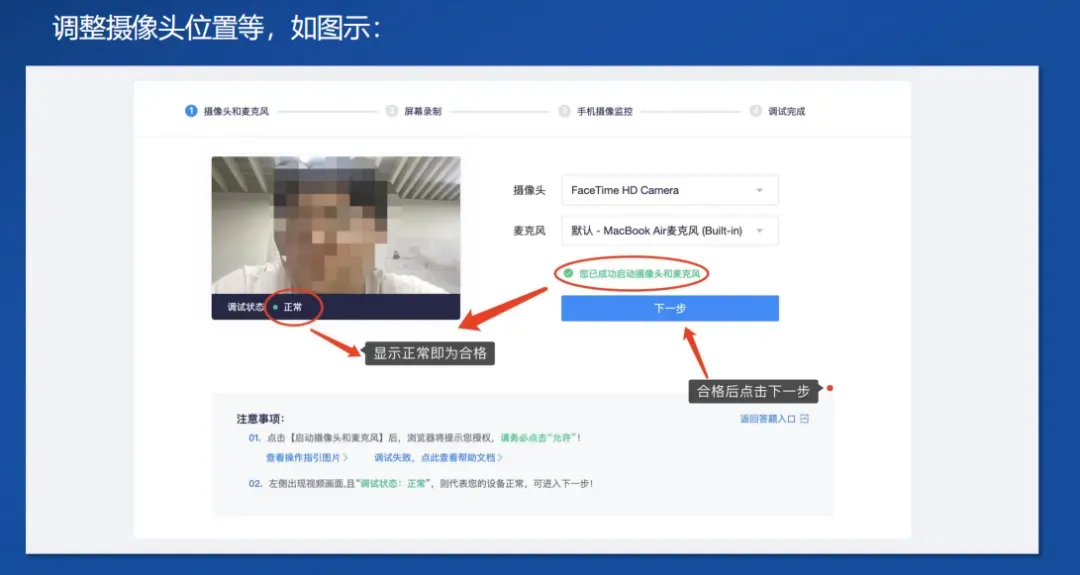Click the green success checkmark icon

coord(568,273)
